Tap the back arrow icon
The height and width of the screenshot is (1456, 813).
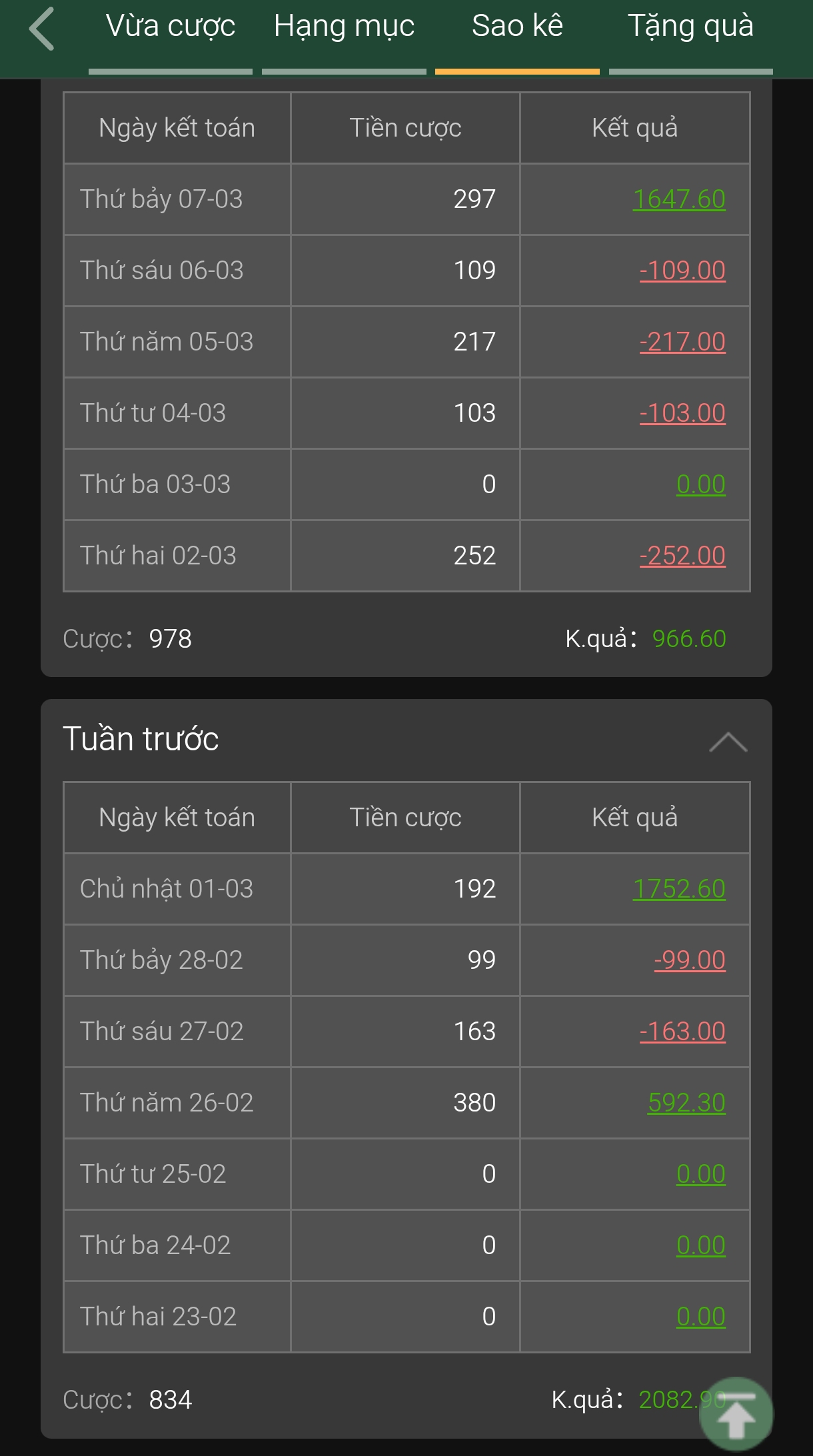[x=41, y=29]
